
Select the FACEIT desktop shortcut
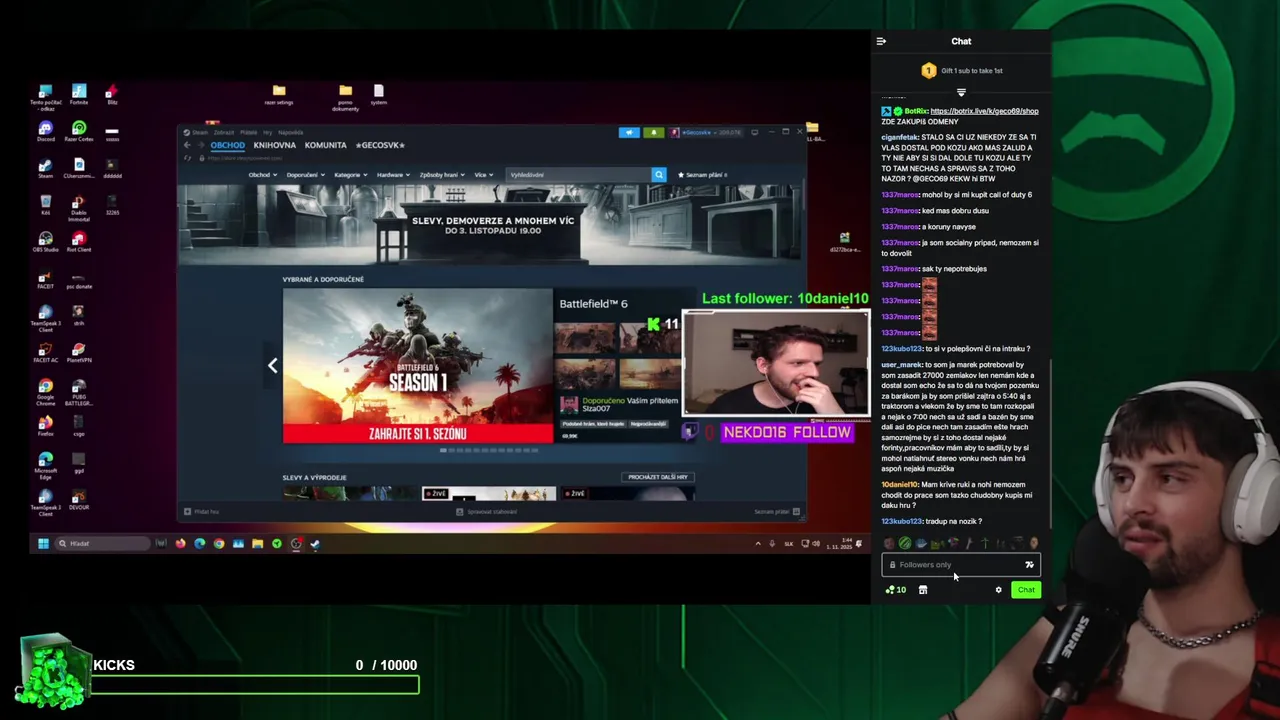45,279
